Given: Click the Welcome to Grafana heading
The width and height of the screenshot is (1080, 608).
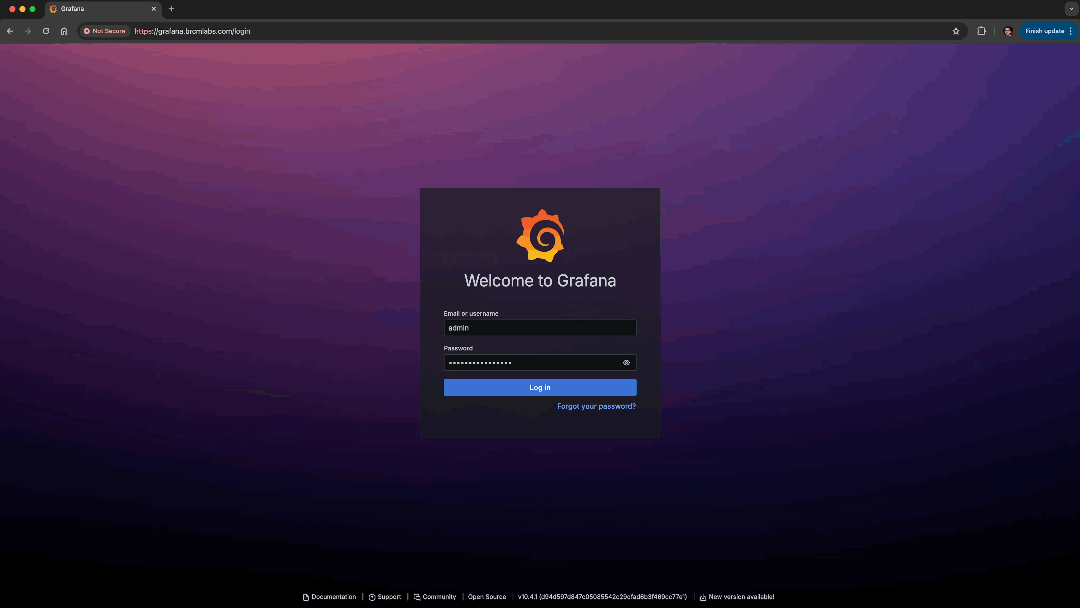Looking at the screenshot, I should [540, 280].
